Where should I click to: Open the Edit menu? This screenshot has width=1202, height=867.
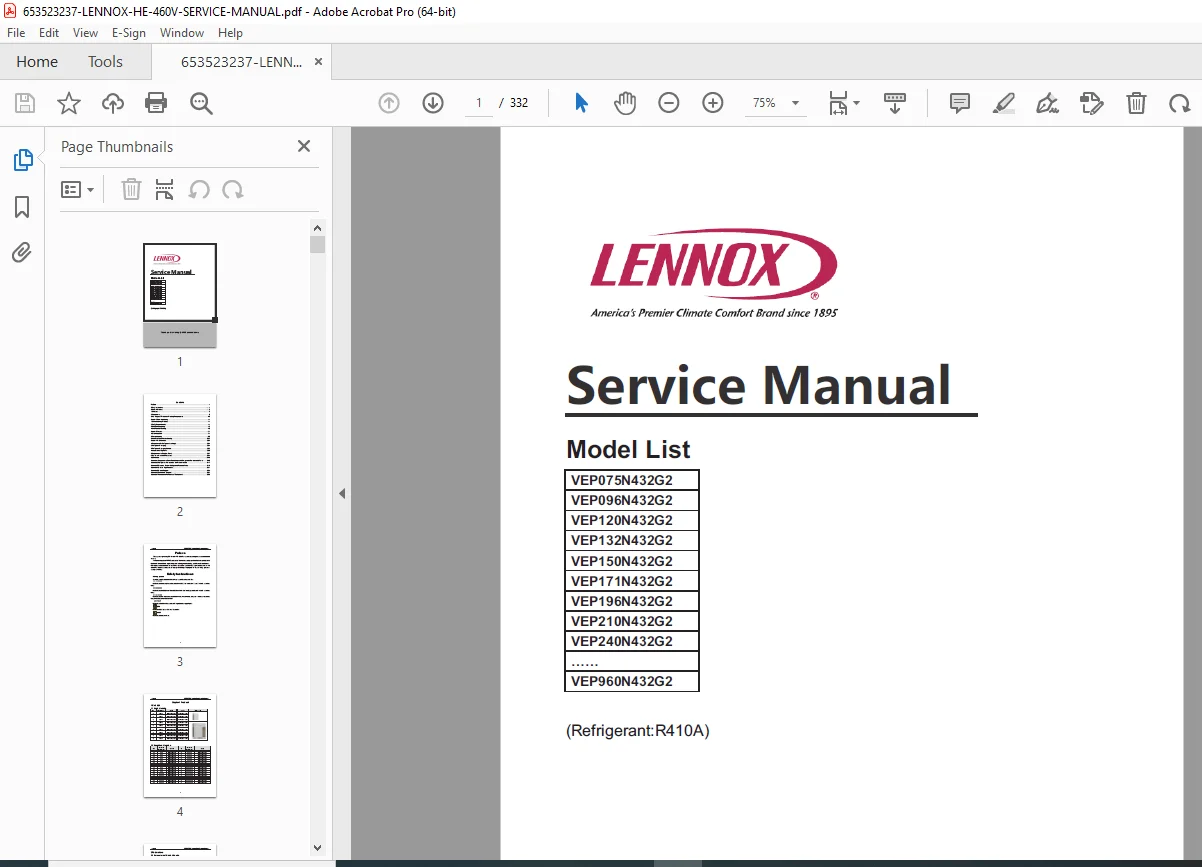[49, 33]
